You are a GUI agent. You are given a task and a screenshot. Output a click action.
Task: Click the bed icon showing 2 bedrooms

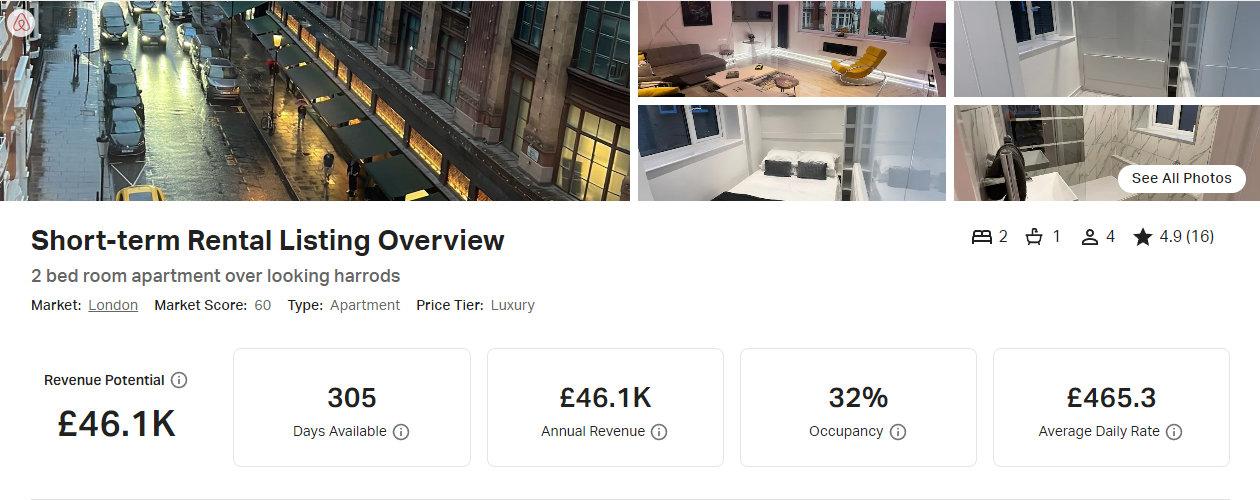[x=982, y=237]
